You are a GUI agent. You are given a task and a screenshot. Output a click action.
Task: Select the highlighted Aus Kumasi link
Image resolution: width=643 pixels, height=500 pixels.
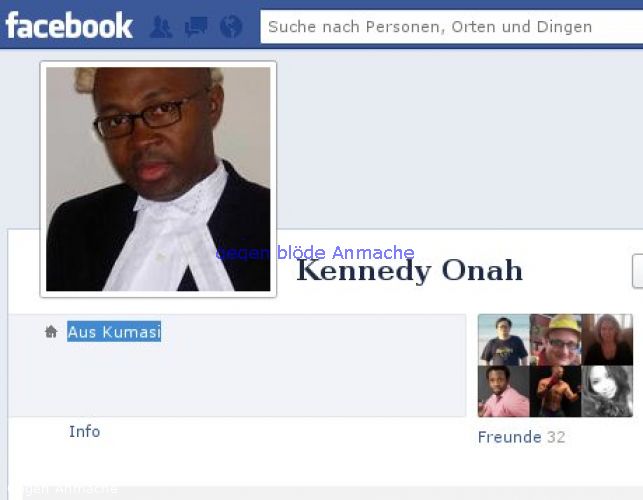pyautogui.click(x=114, y=331)
